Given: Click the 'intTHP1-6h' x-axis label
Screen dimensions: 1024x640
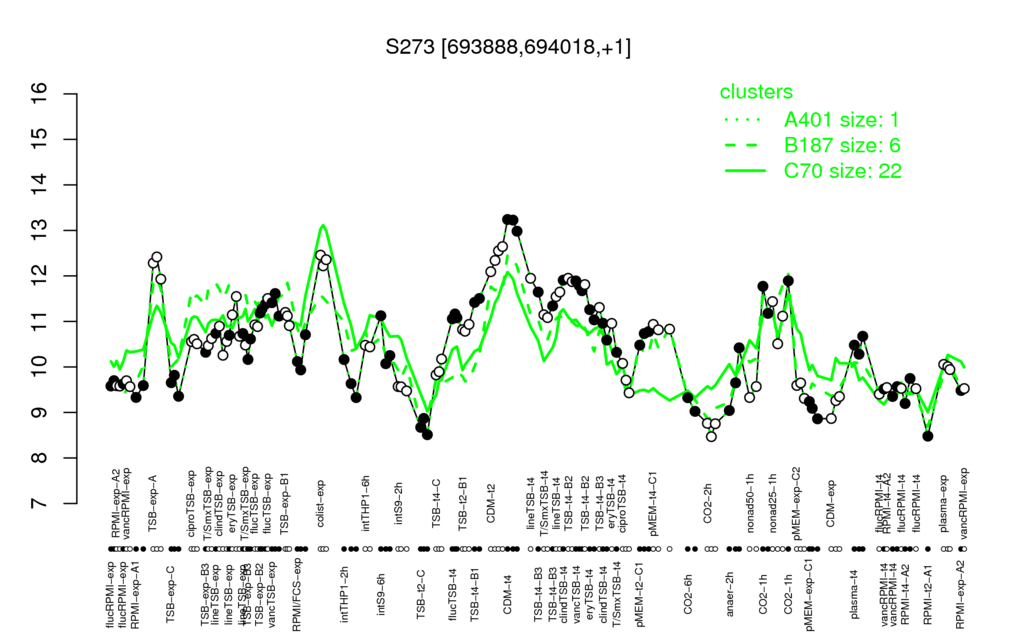Looking at the screenshot, I should click(x=366, y=503).
